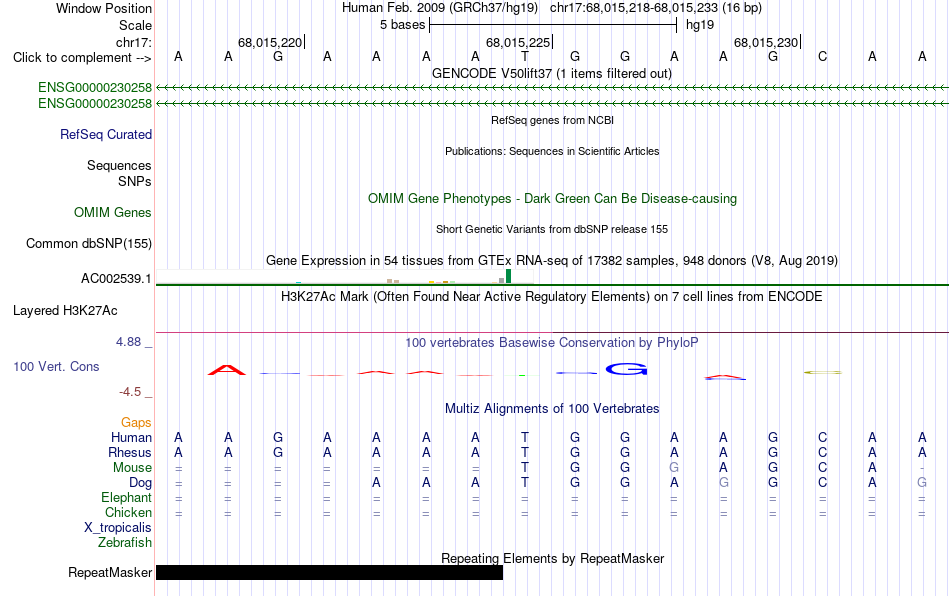This screenshot has height=596, width=950.
Task: Open the Layered H3K27Ac track label
Action: (65, 311)
